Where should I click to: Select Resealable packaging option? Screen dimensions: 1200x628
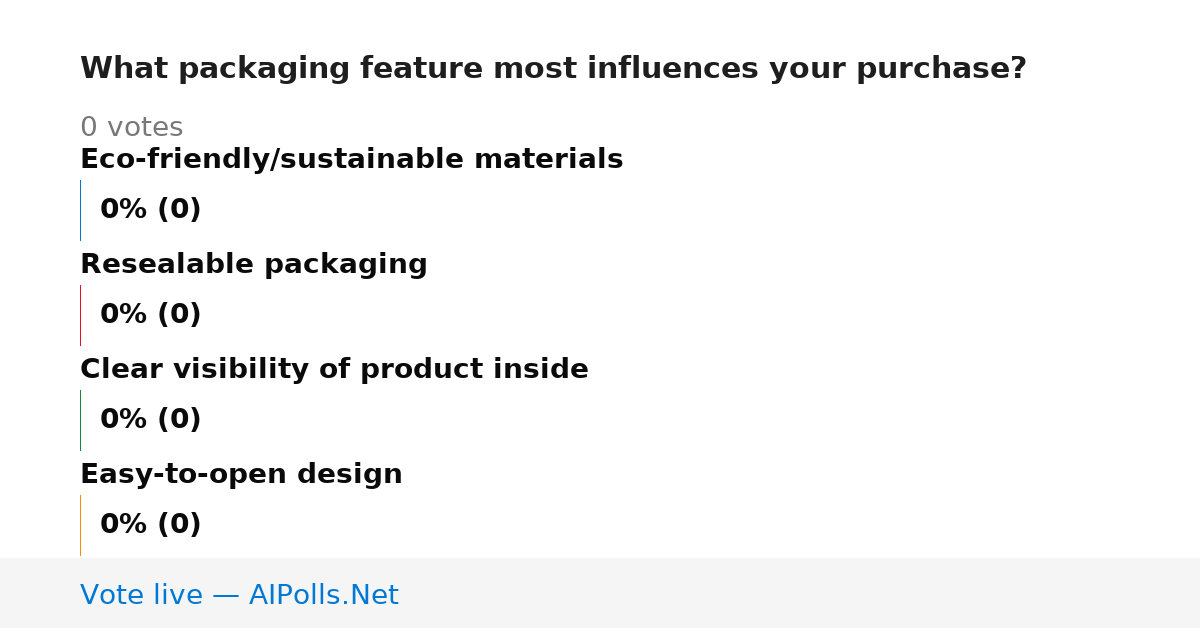[x=253, y=265]
